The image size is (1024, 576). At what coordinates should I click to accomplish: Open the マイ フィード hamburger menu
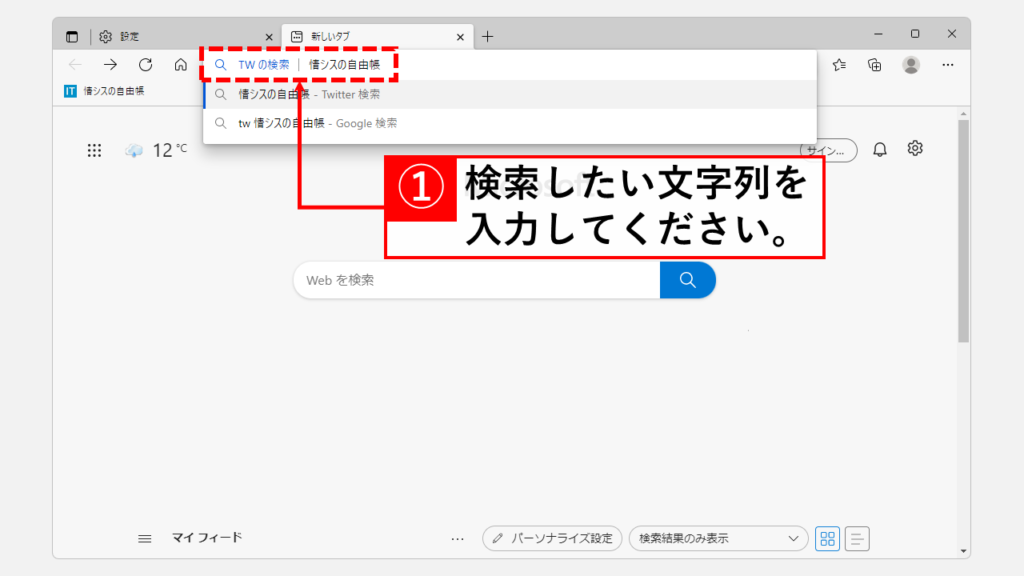point(145,538)
